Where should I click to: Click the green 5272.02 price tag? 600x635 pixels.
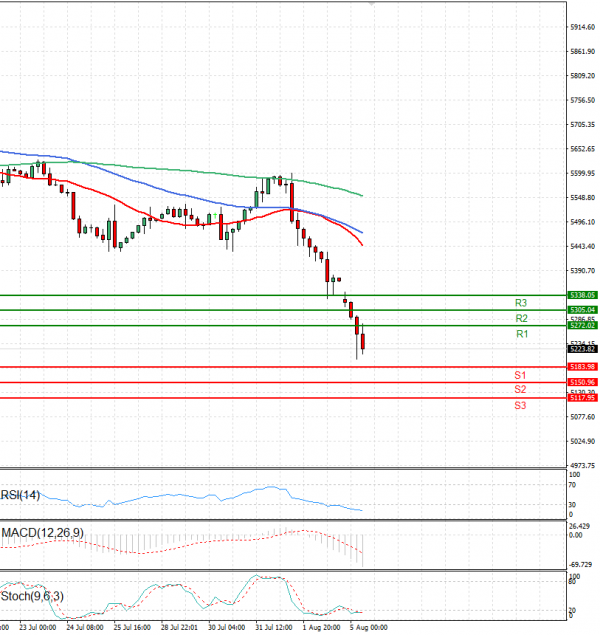[x=582, y=326]
